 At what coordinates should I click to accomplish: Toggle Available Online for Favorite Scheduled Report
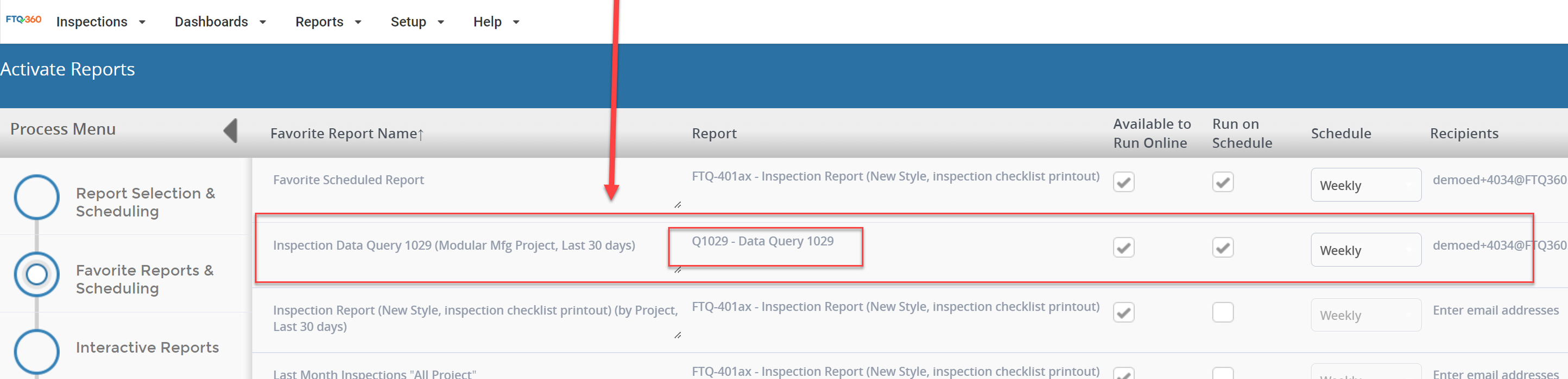pos(1123,182)
